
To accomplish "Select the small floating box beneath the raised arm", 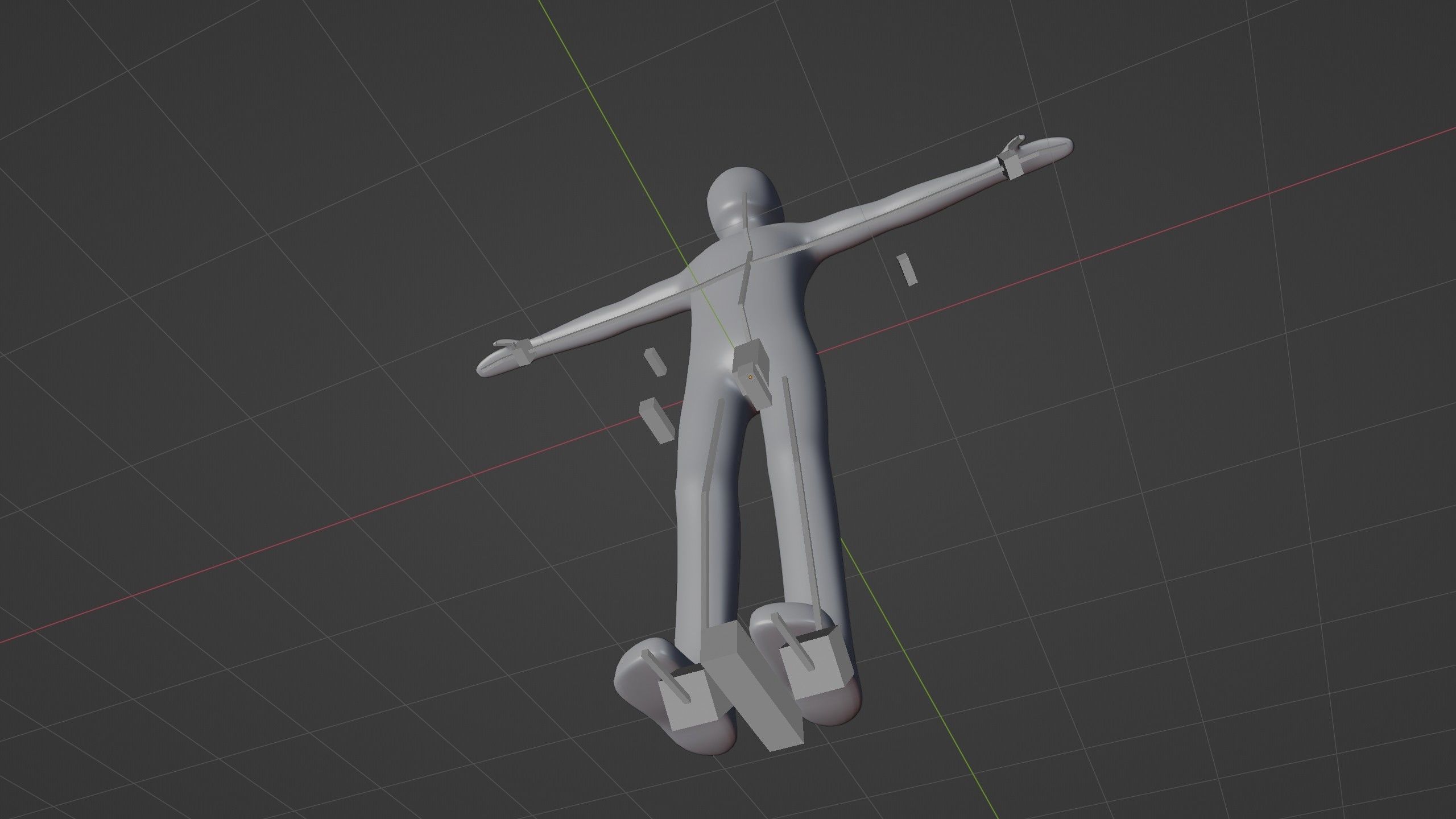I will pos(907,270).
